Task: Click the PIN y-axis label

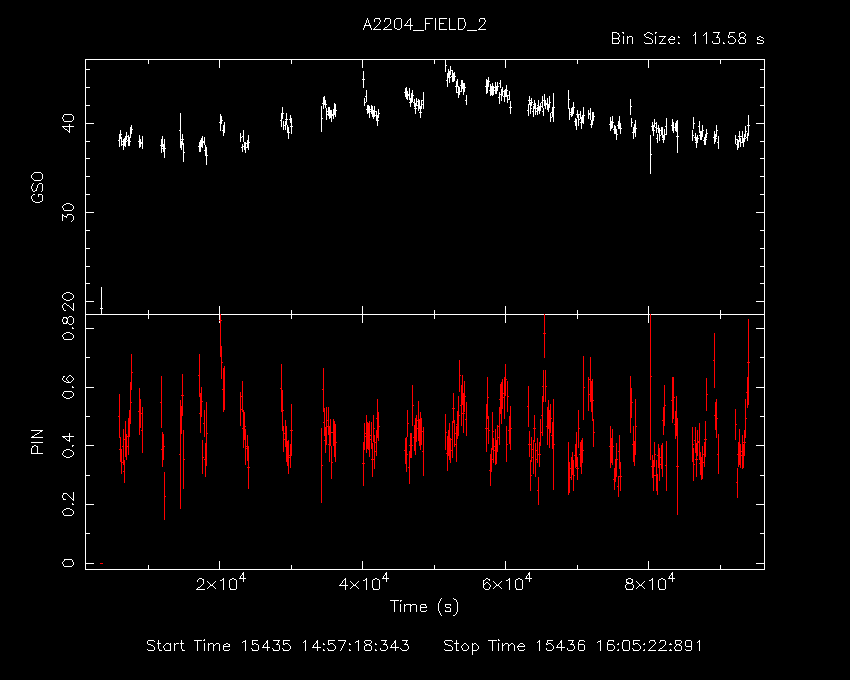Action: click(x=37, y=441)
